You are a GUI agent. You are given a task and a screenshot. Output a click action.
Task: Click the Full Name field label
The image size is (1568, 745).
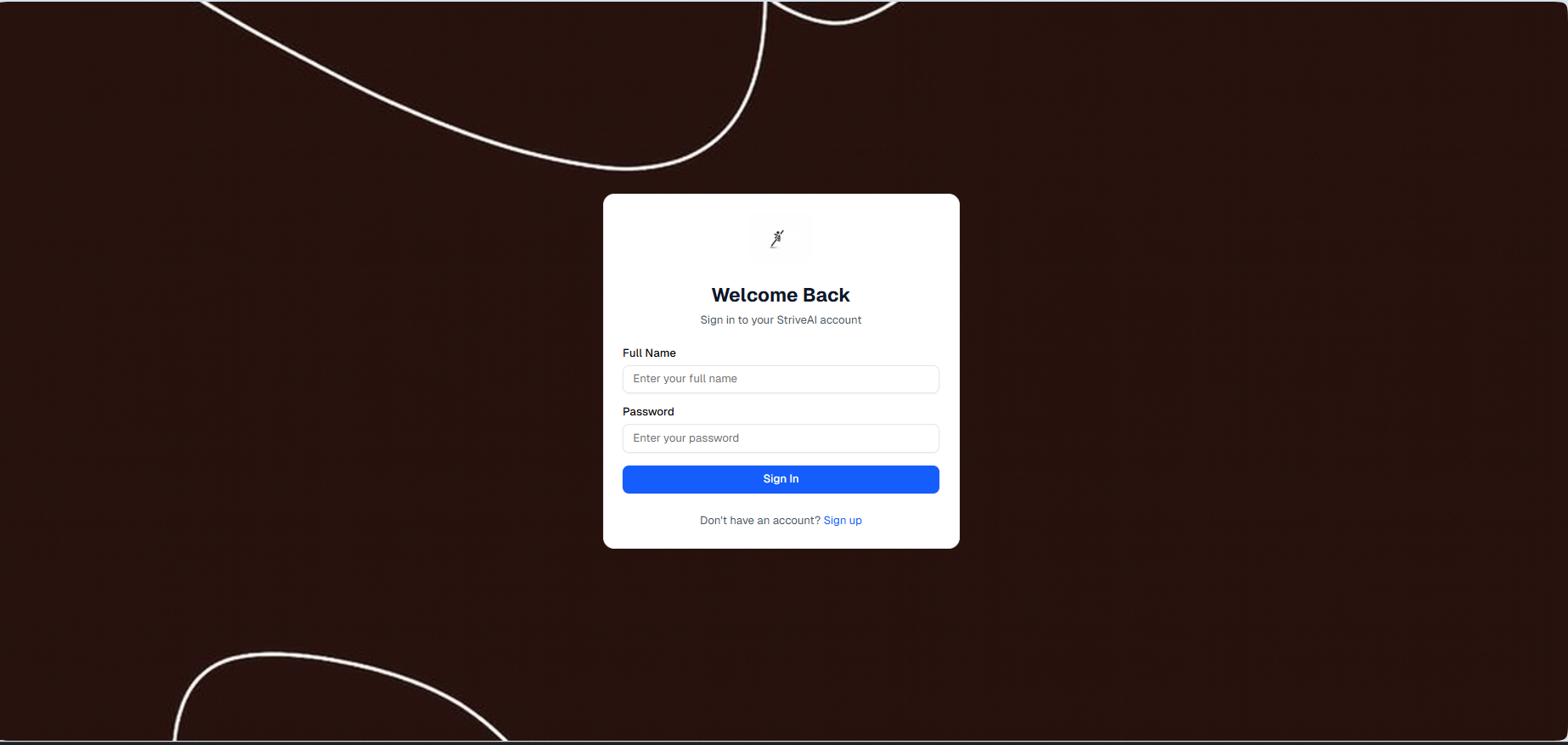649,353
